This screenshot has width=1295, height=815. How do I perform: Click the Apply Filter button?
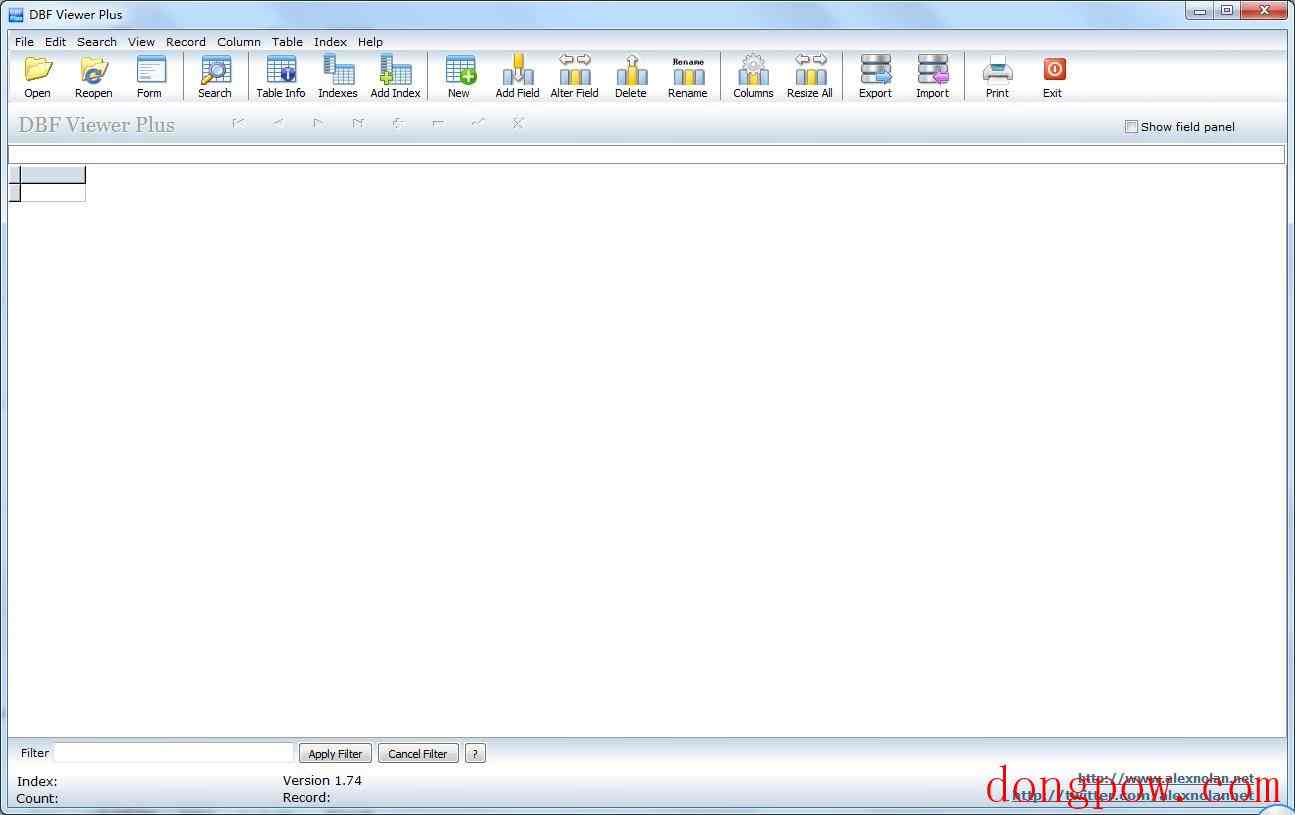pos(336,754)
